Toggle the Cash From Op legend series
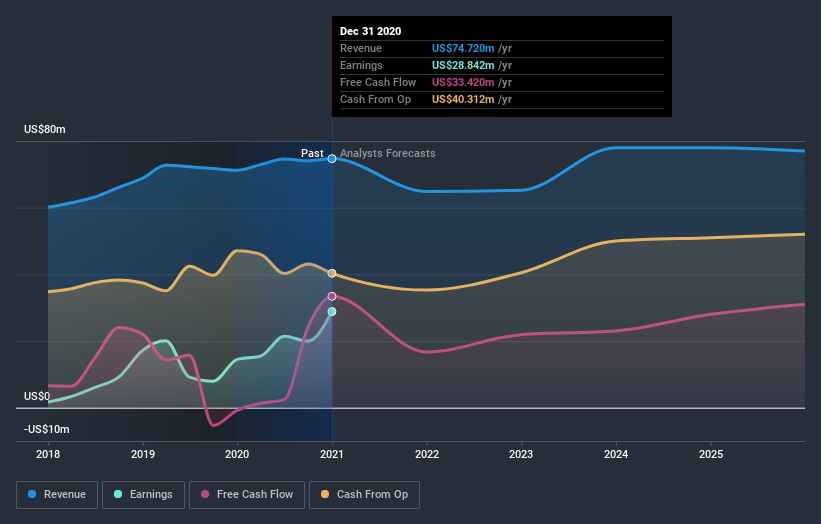Image resolution: width=821 pixels, height=524 pixels. pos(364,495)
